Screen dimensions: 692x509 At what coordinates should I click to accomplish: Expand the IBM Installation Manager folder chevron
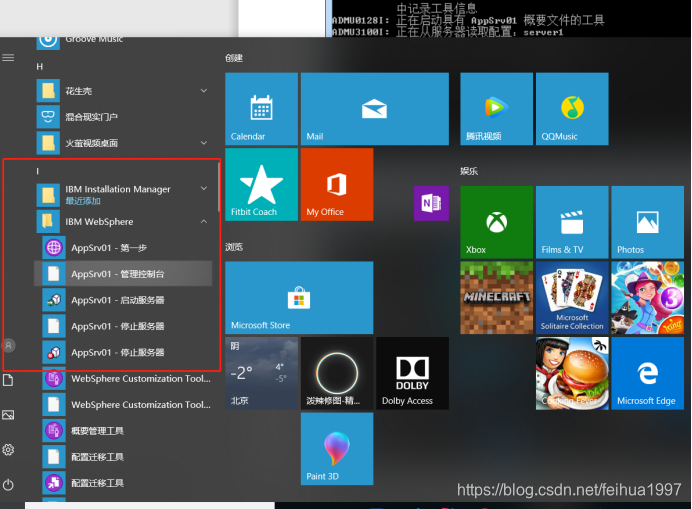tap(204, 189)
